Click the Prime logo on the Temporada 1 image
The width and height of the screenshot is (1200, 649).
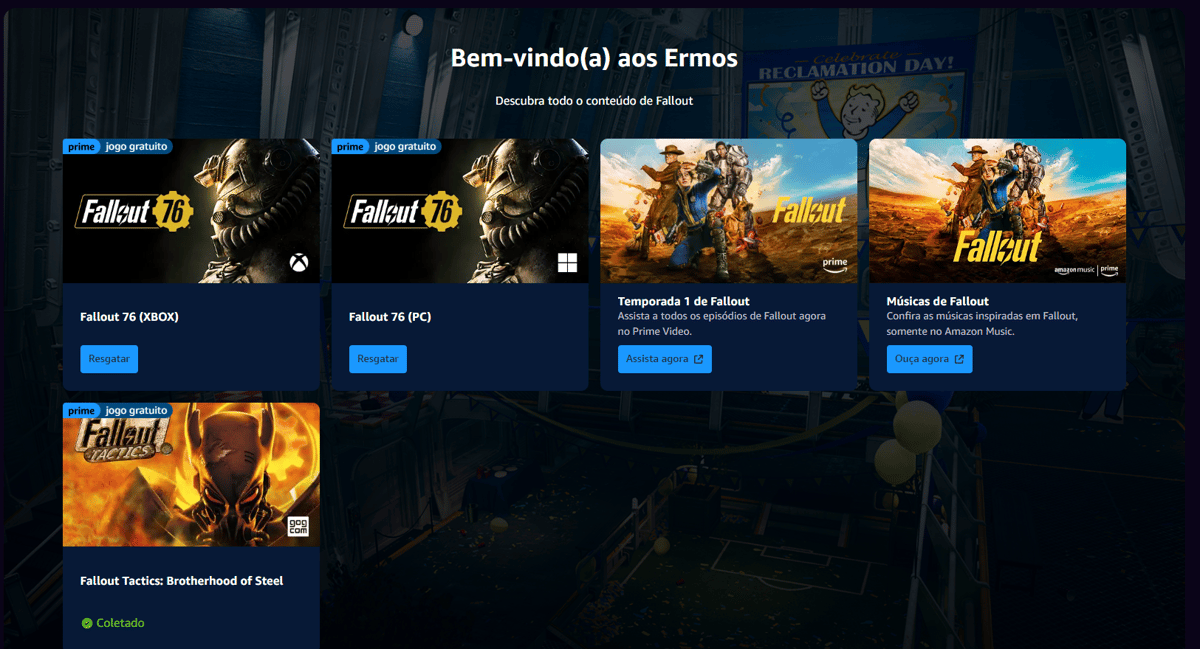(x=834, y=264)
